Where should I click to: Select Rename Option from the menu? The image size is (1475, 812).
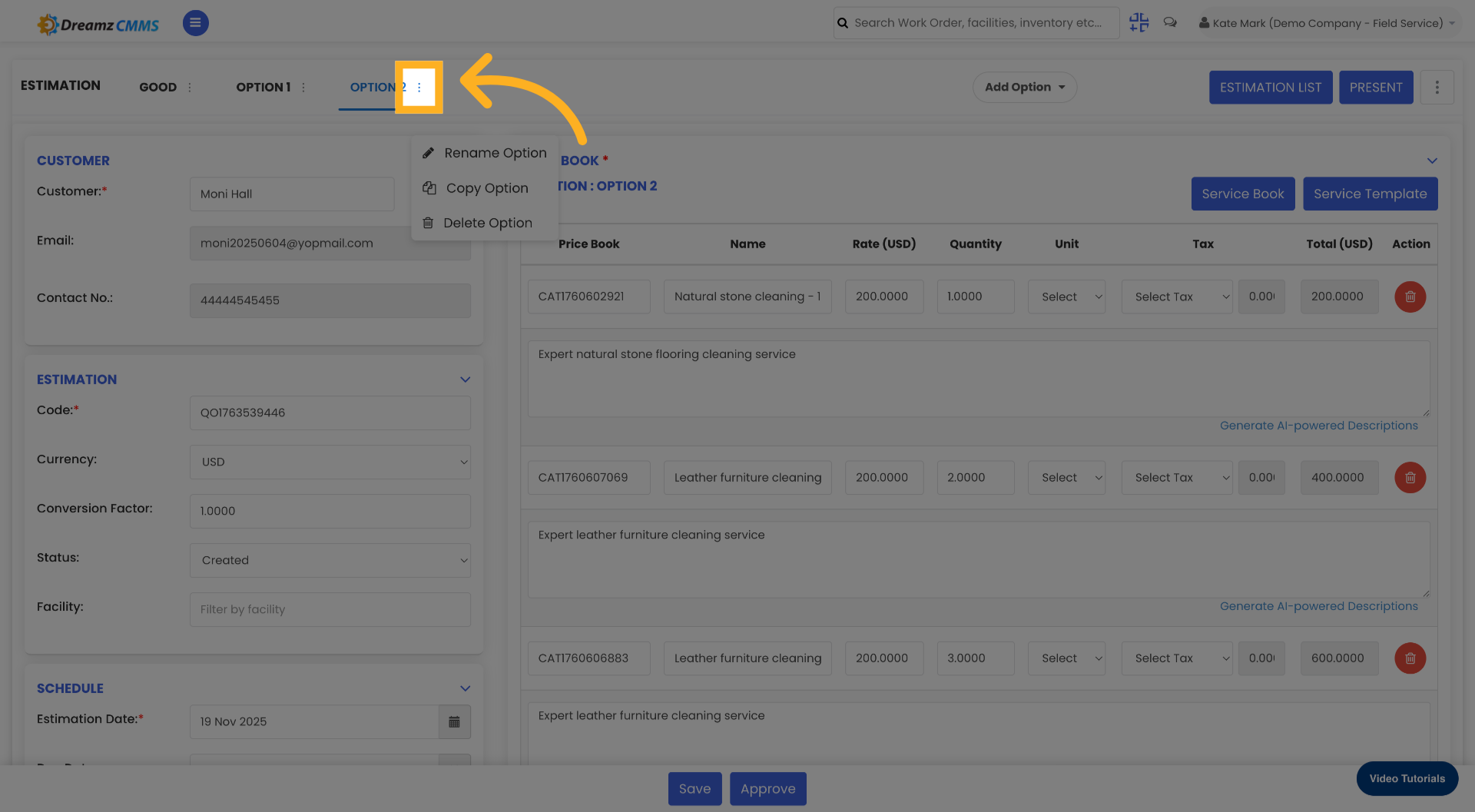(x=496, y=152)
